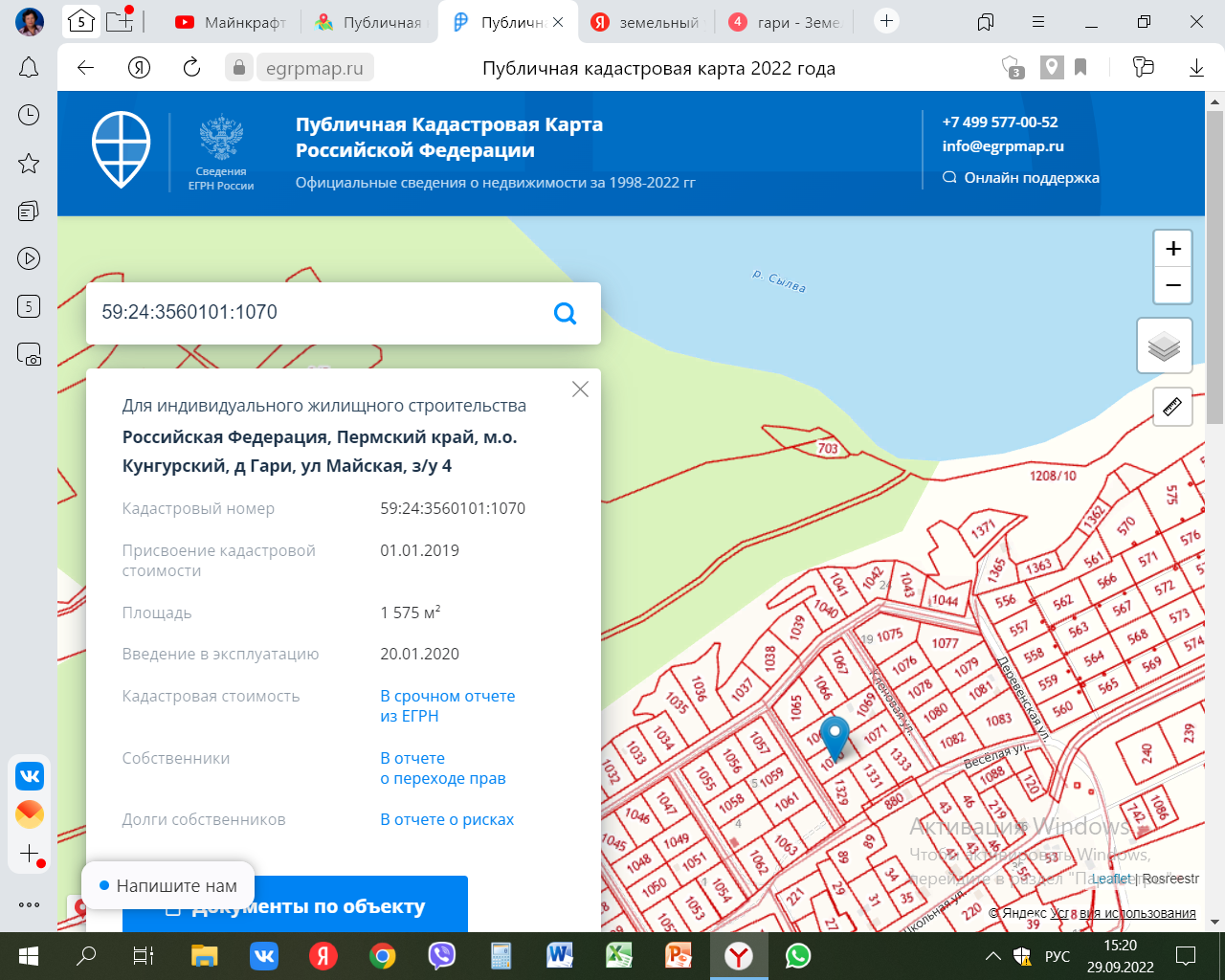Open browser hamburger menu
Screen dimensions: 1225x980
click(1038, 21)
